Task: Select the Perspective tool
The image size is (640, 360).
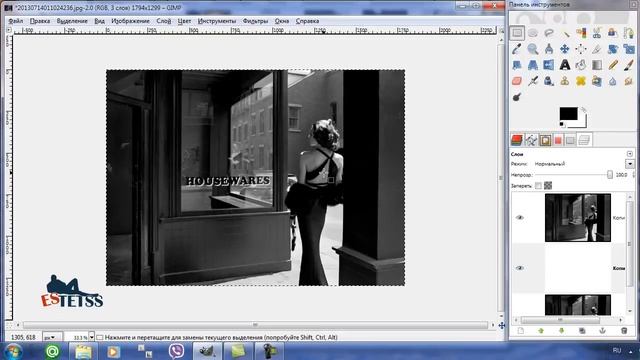Action: 533,65
